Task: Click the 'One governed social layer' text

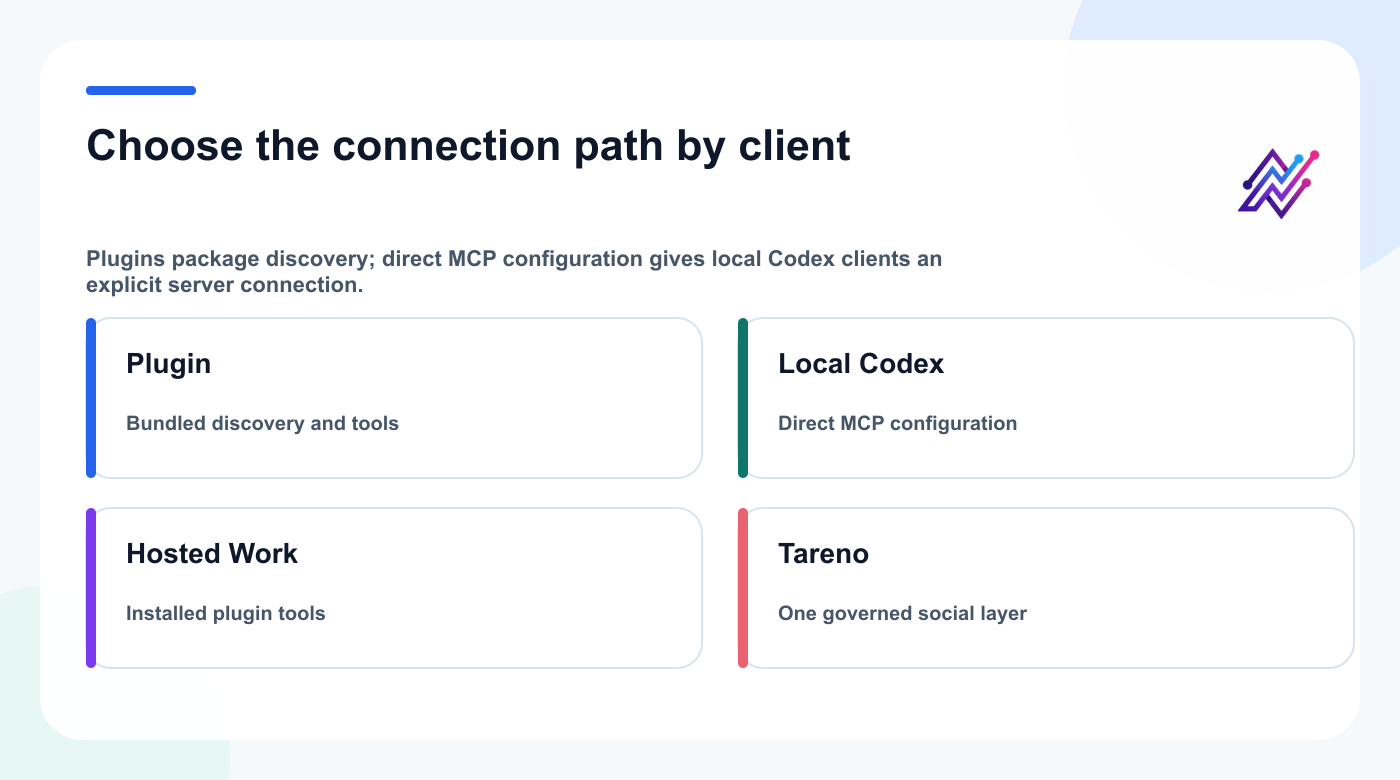Action: coord(902,614)
